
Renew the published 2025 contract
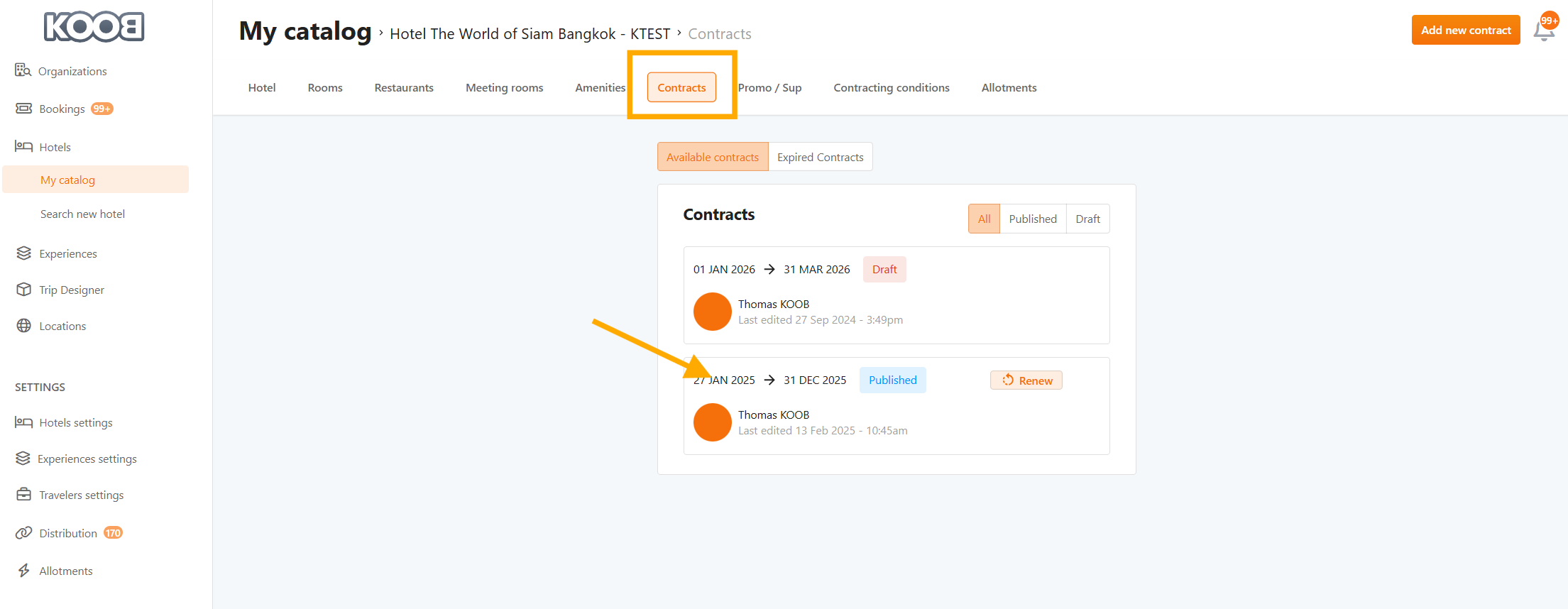coord(1026,380)
